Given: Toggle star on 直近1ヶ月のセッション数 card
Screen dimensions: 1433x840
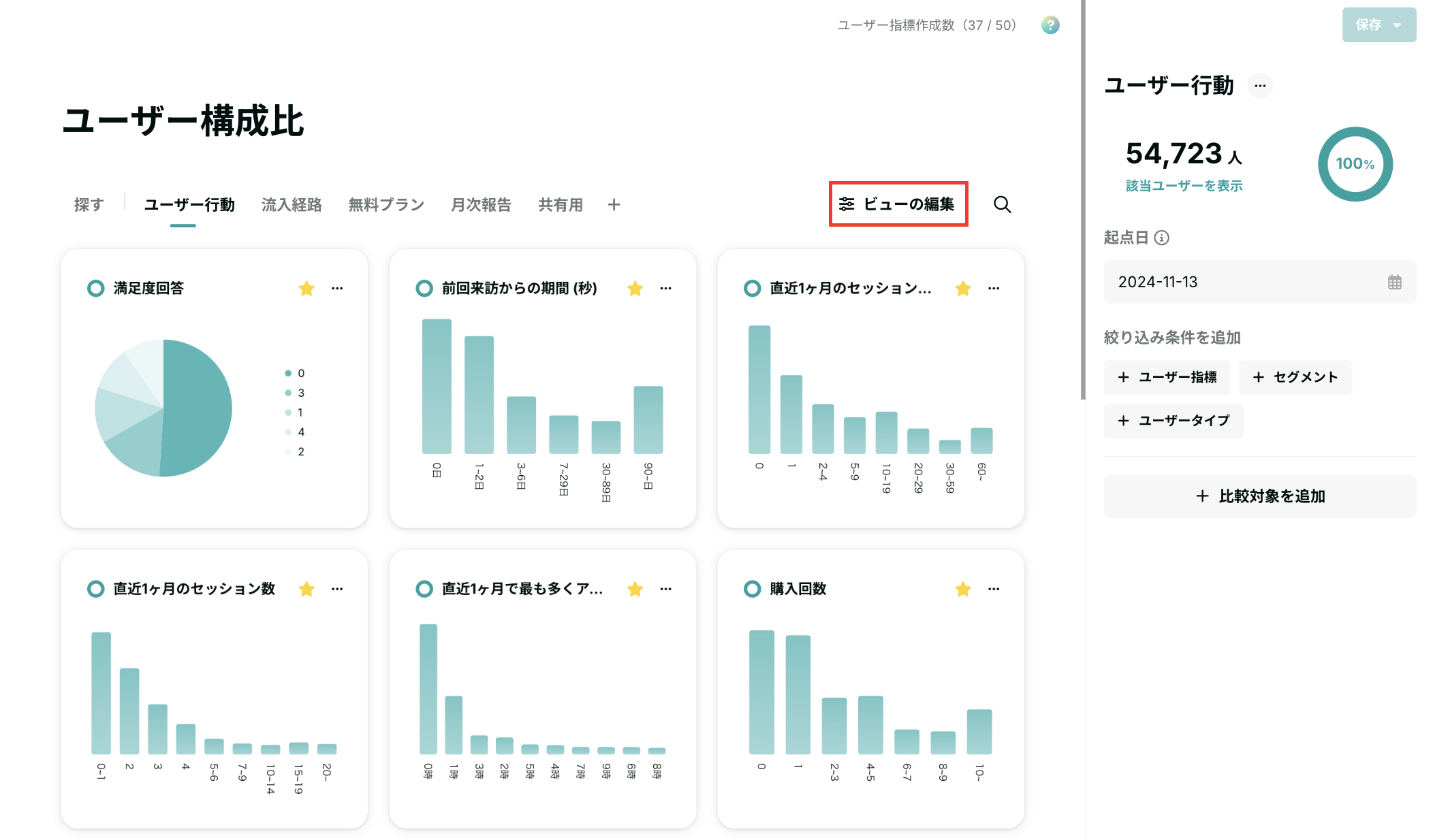Looking at the screenshot, I should 306,589.
